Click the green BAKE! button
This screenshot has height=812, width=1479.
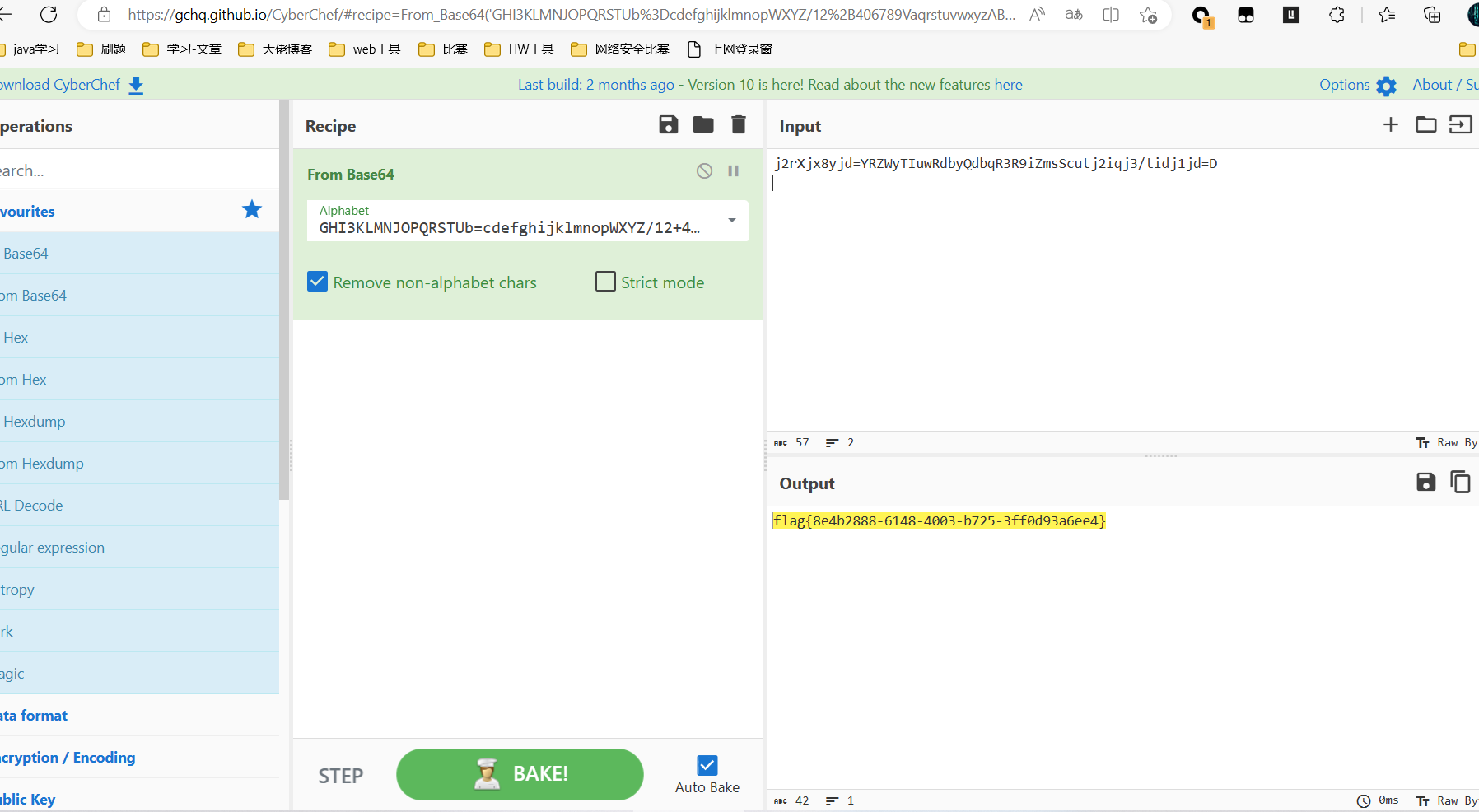[520, 774]
